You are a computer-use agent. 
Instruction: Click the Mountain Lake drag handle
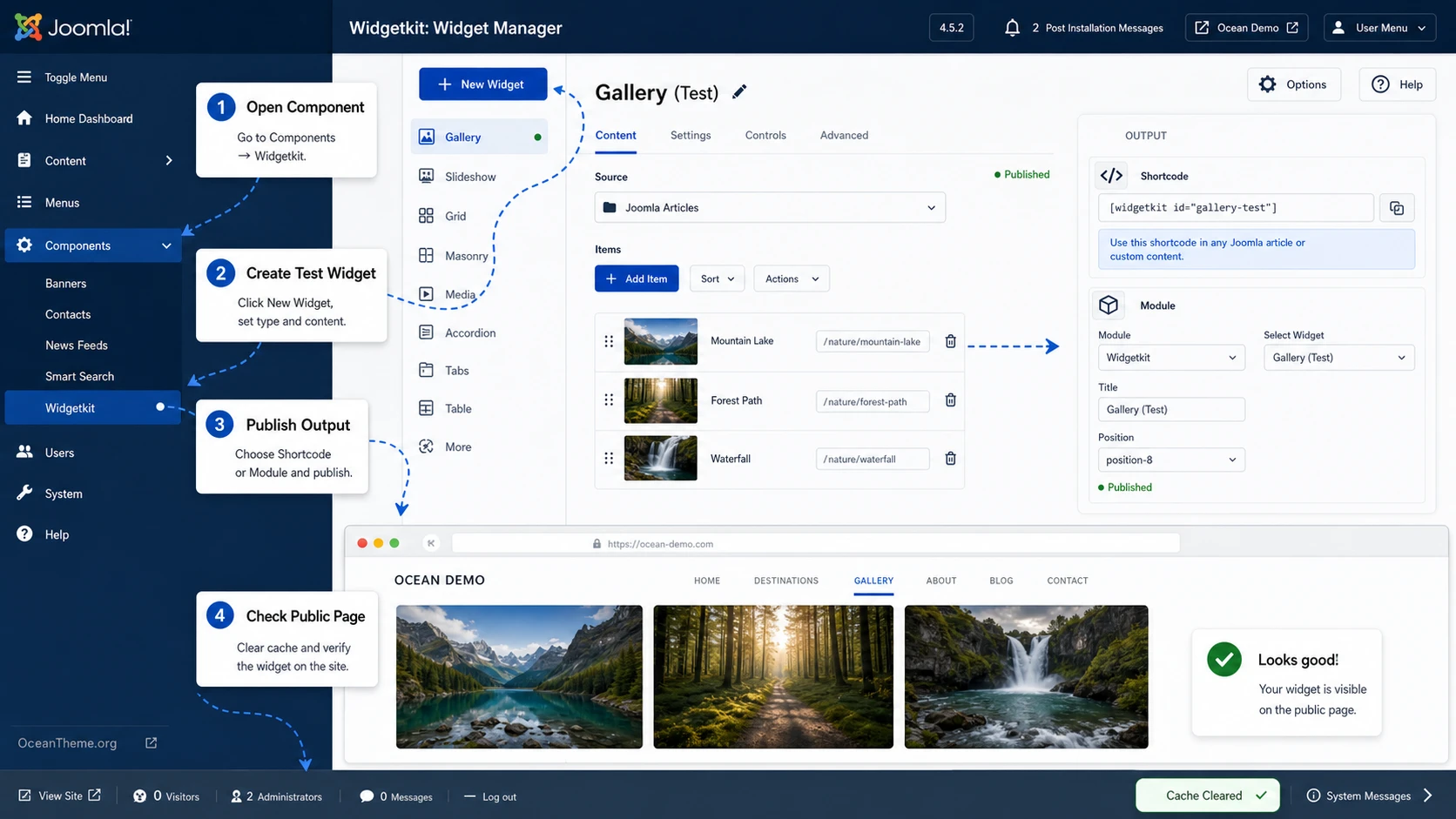609,341
